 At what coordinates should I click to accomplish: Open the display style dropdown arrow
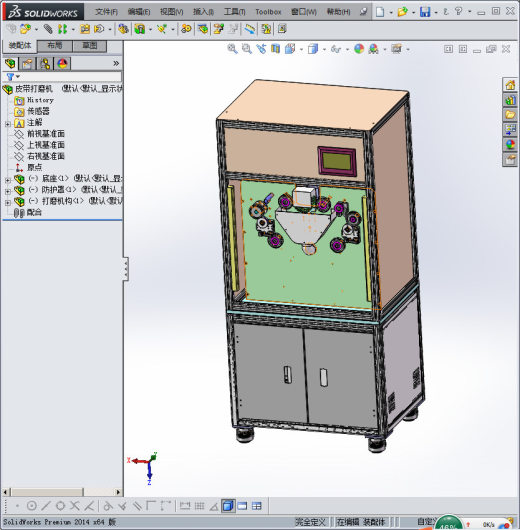point(324,49)
